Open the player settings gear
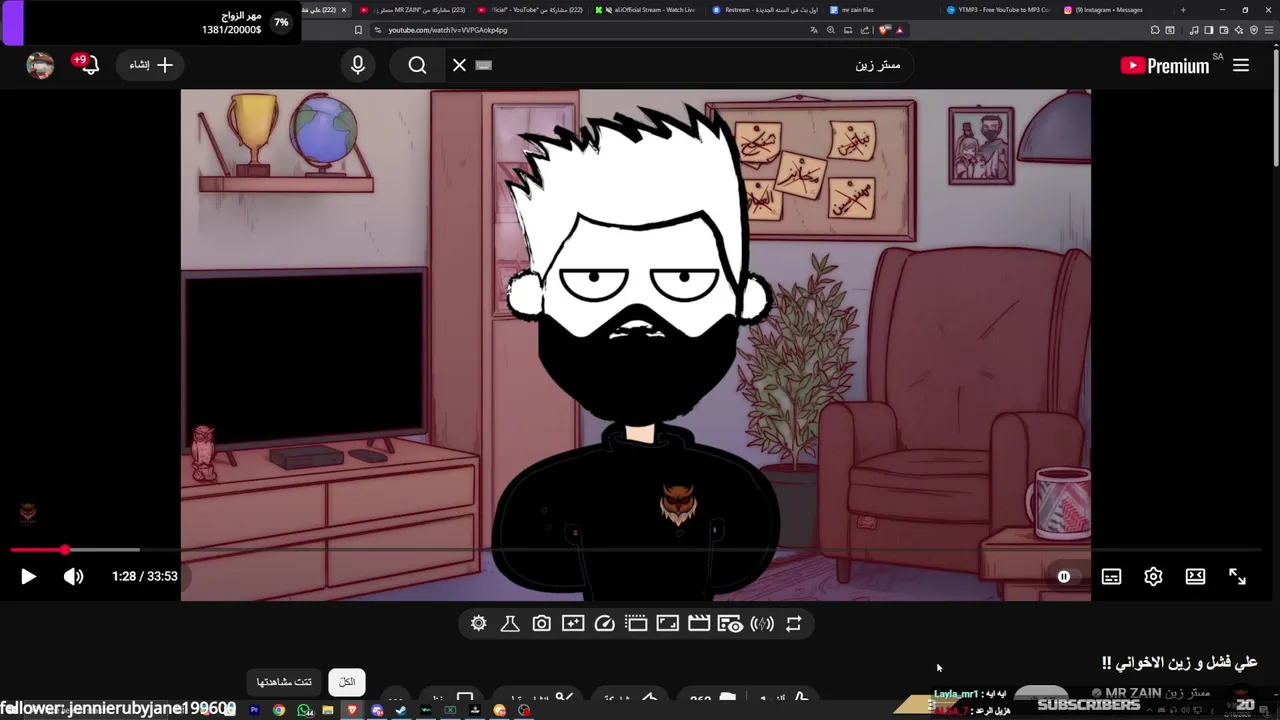 pyautogui.click(x=1153, y=576)
